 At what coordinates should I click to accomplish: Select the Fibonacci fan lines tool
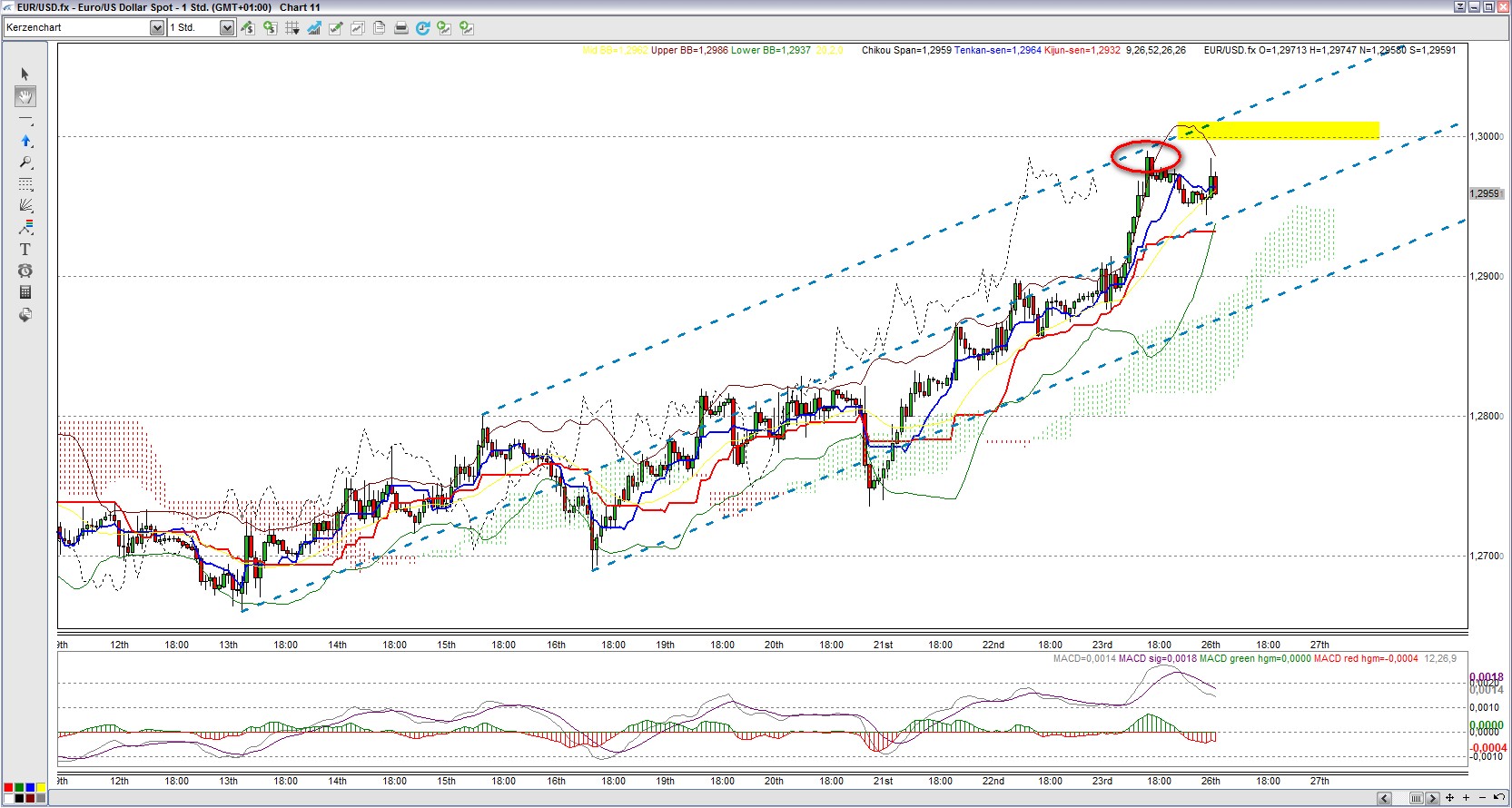tap(25, 206)
